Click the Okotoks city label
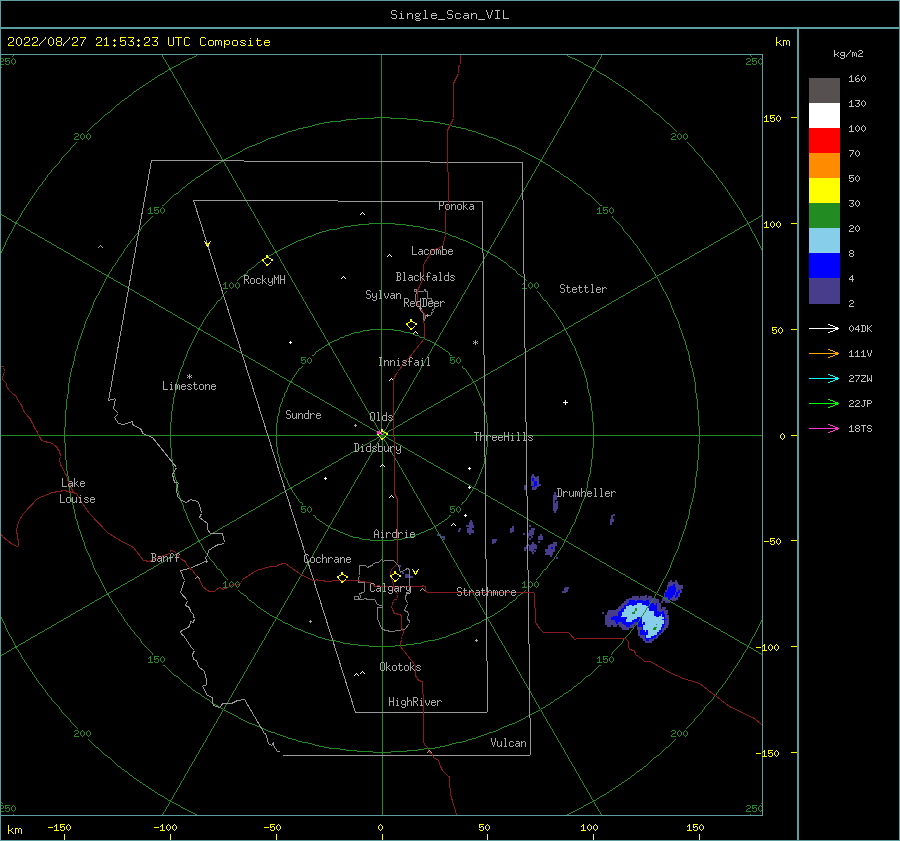Screen dimensions: 900x841 point(400,667)
